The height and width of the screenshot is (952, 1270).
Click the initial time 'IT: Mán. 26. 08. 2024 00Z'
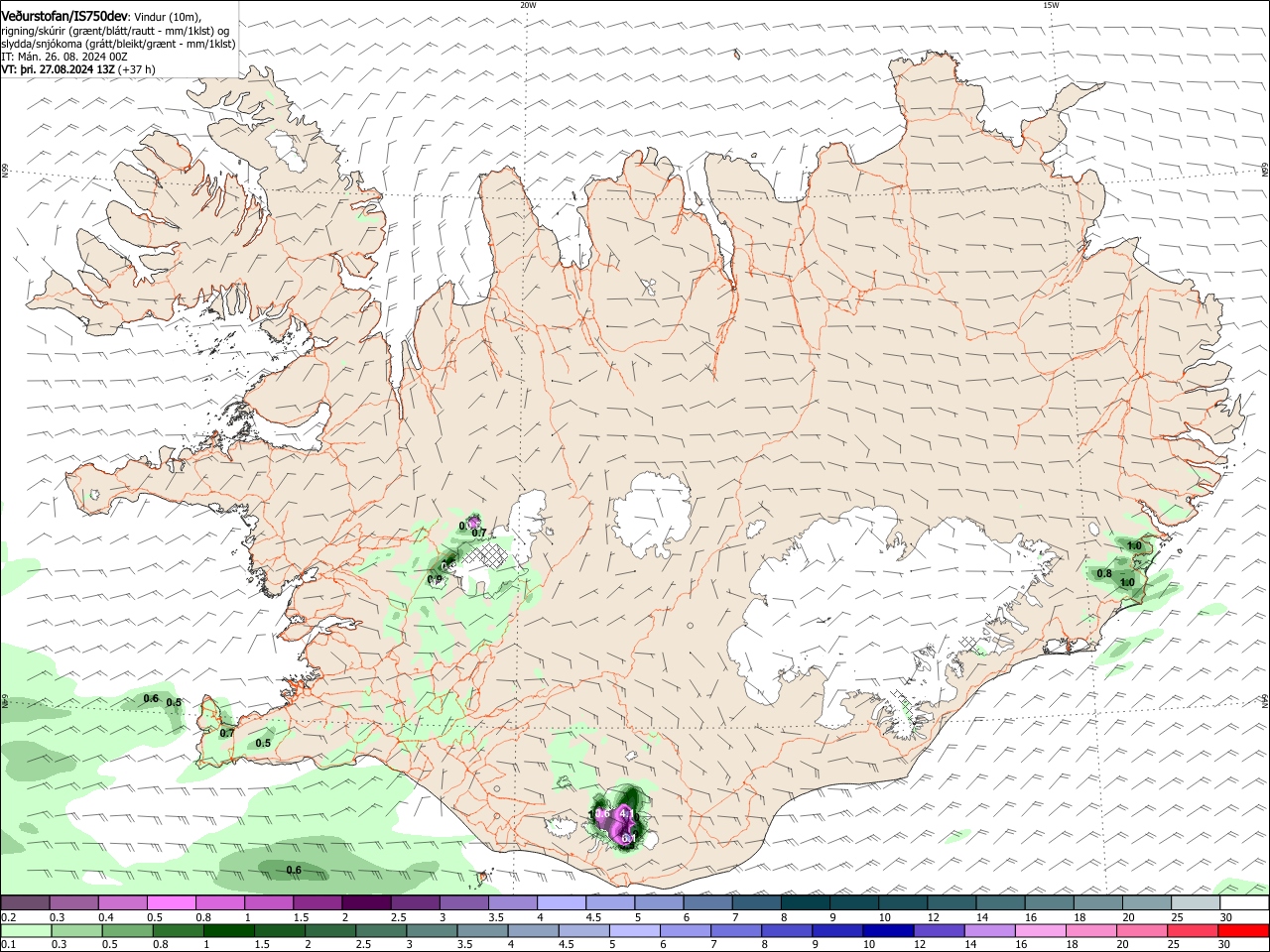pos(64,57)
